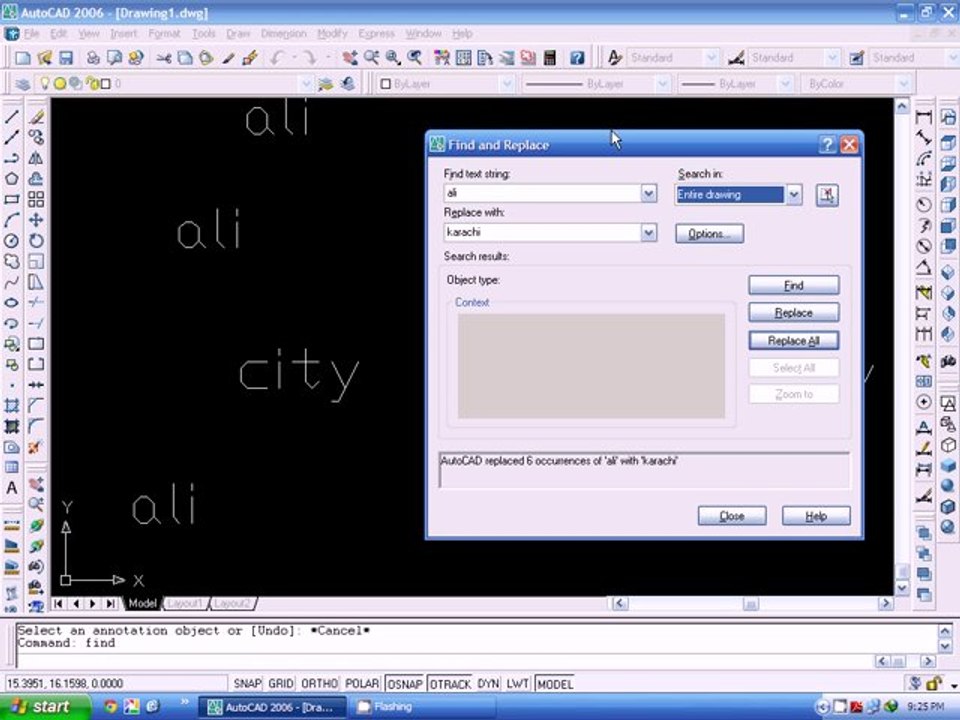Toggle DYN dynamic input in status bar

488,683
